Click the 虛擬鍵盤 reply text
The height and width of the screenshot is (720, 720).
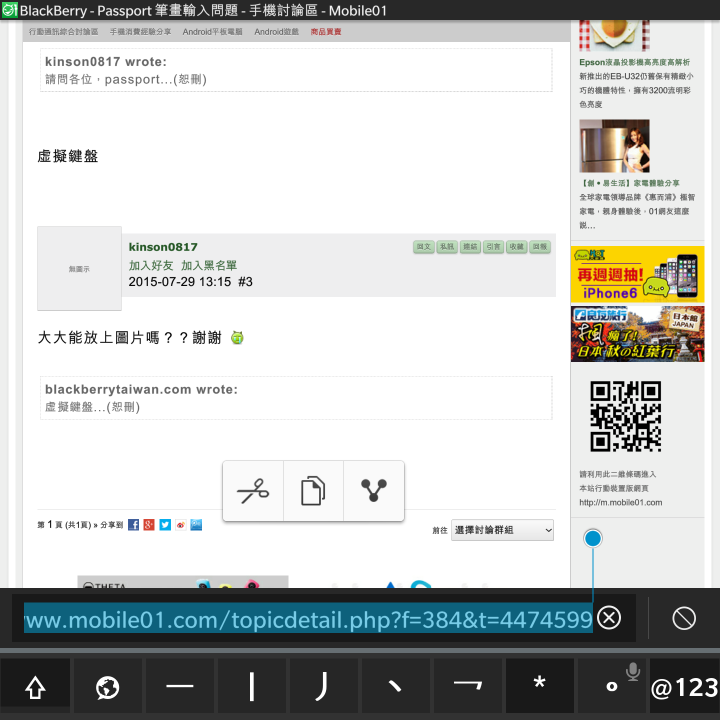click(x=68, y=156)
